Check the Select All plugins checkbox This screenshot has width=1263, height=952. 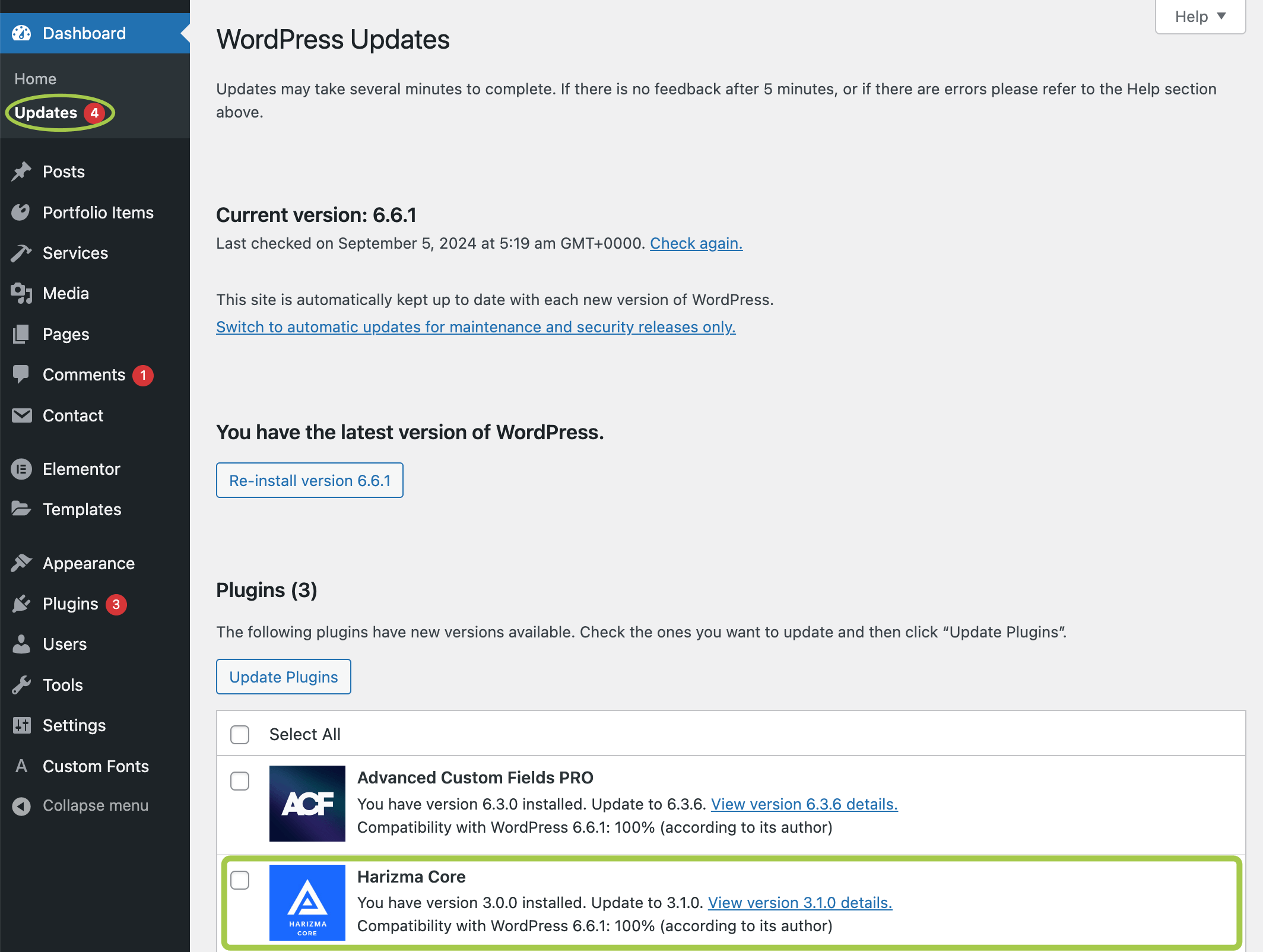click(x=240, y=734)
